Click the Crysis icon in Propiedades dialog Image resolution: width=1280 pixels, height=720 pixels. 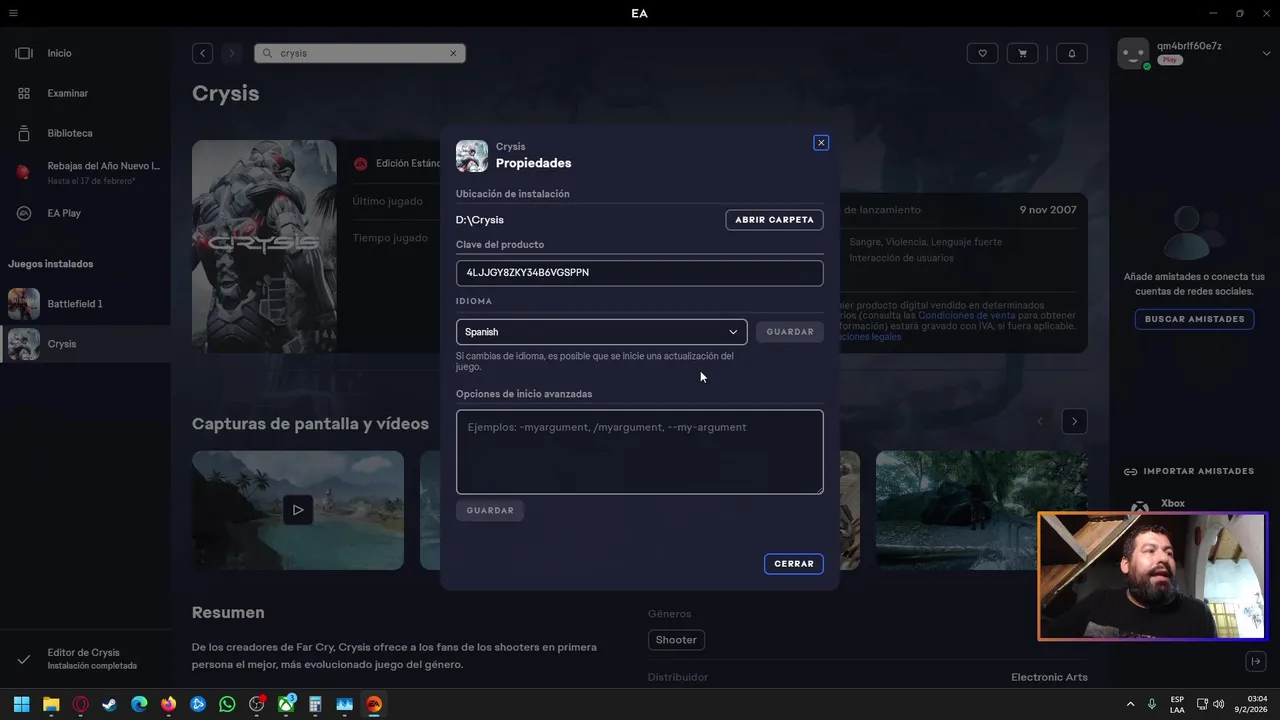472,156
